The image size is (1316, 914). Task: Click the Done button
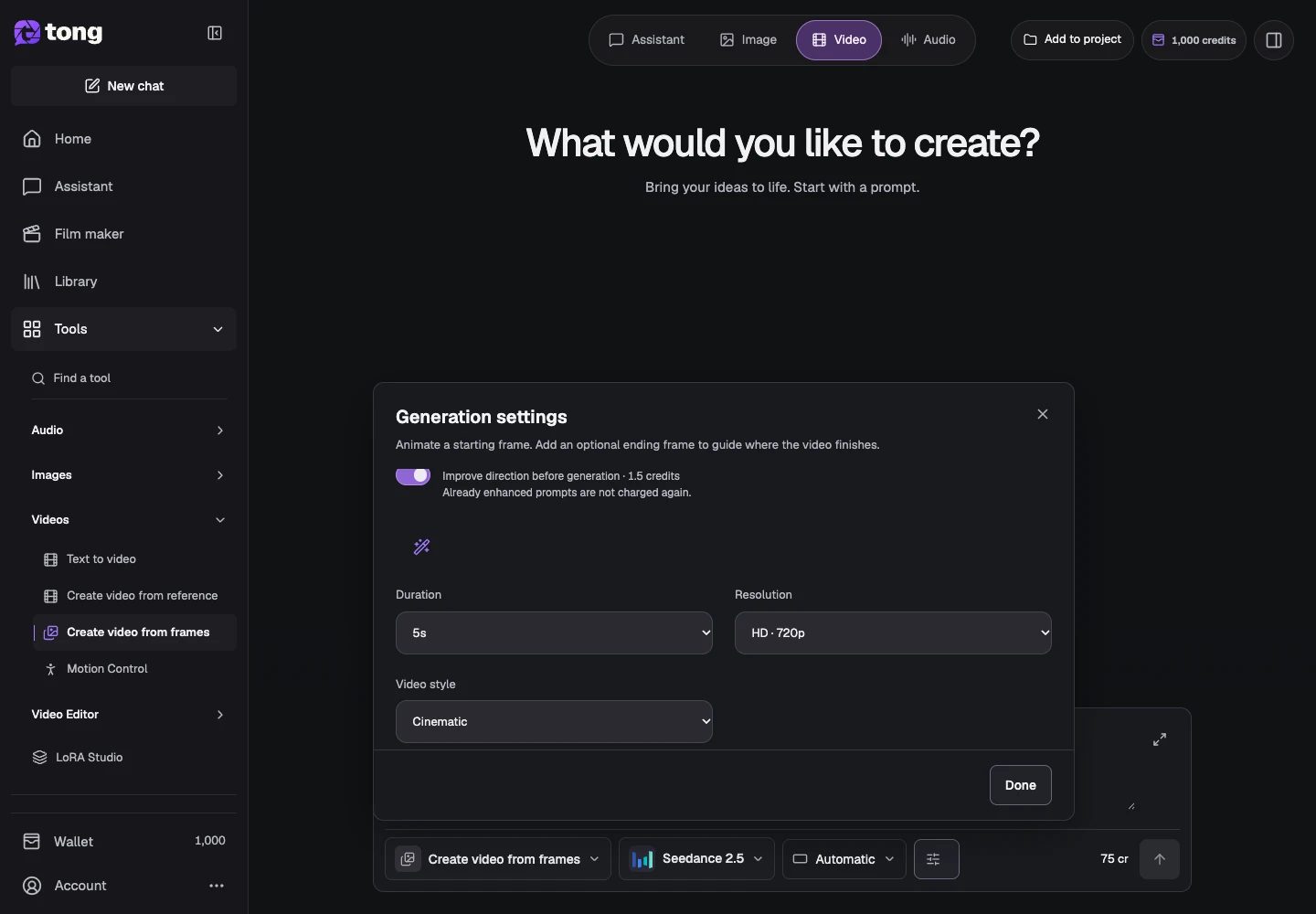1021,785
